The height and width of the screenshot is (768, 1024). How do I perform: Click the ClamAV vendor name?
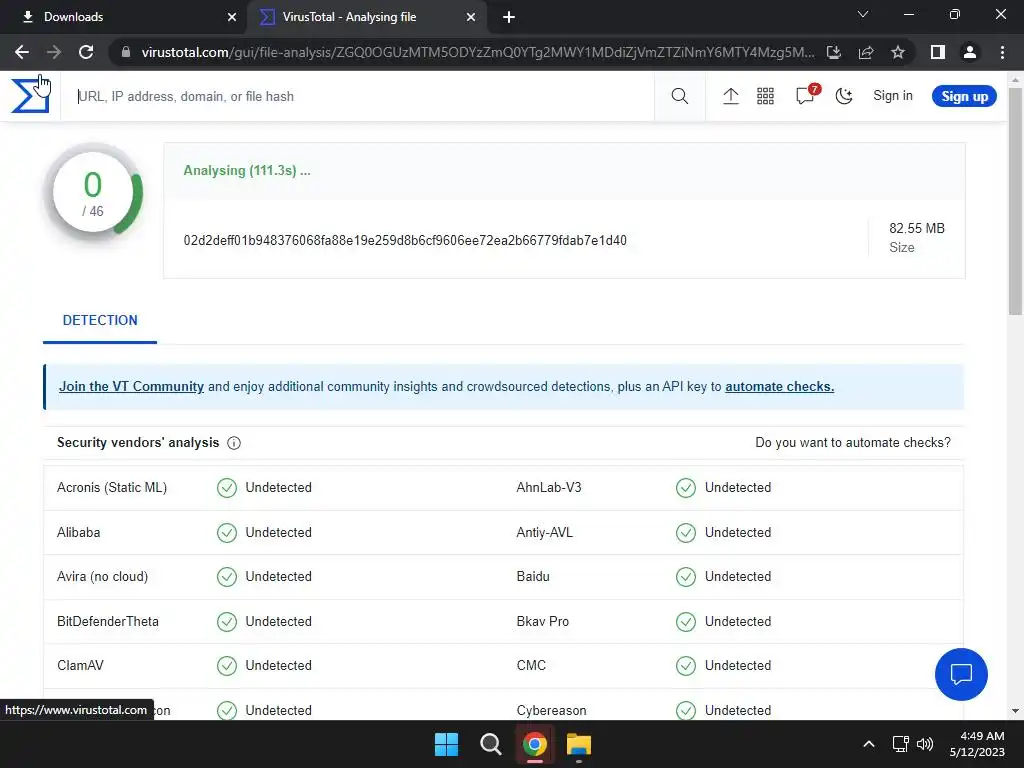(x=80, y=665)
